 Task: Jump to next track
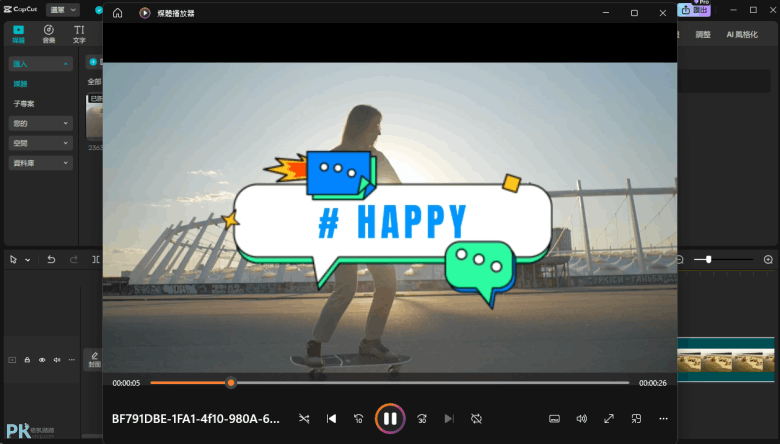[449, 419]
